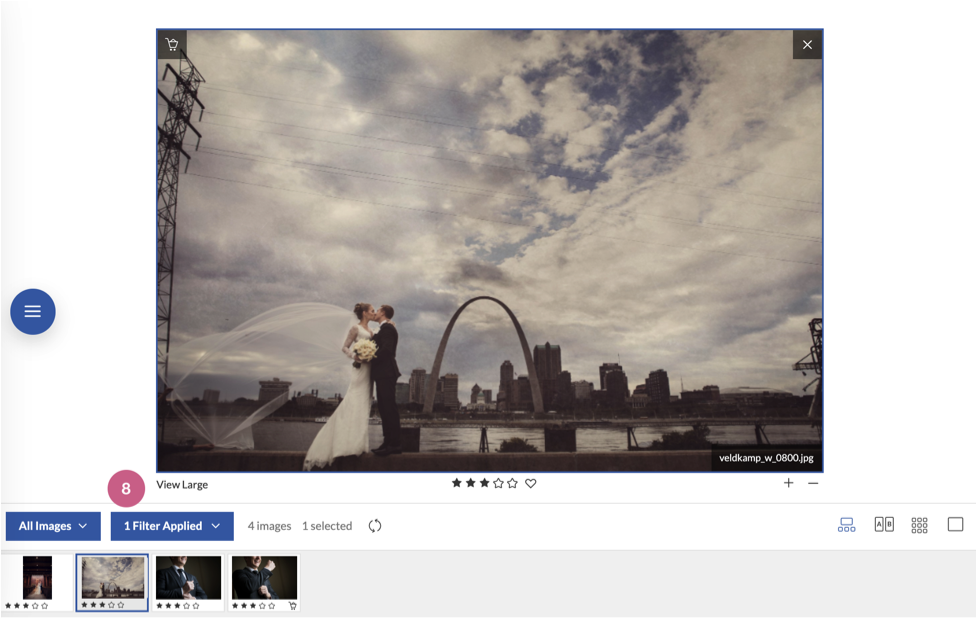Image resolution: width=977 pixels, height=619 pixels.
Task: Zoom out with the minus icon
Action: click(813, 483)
